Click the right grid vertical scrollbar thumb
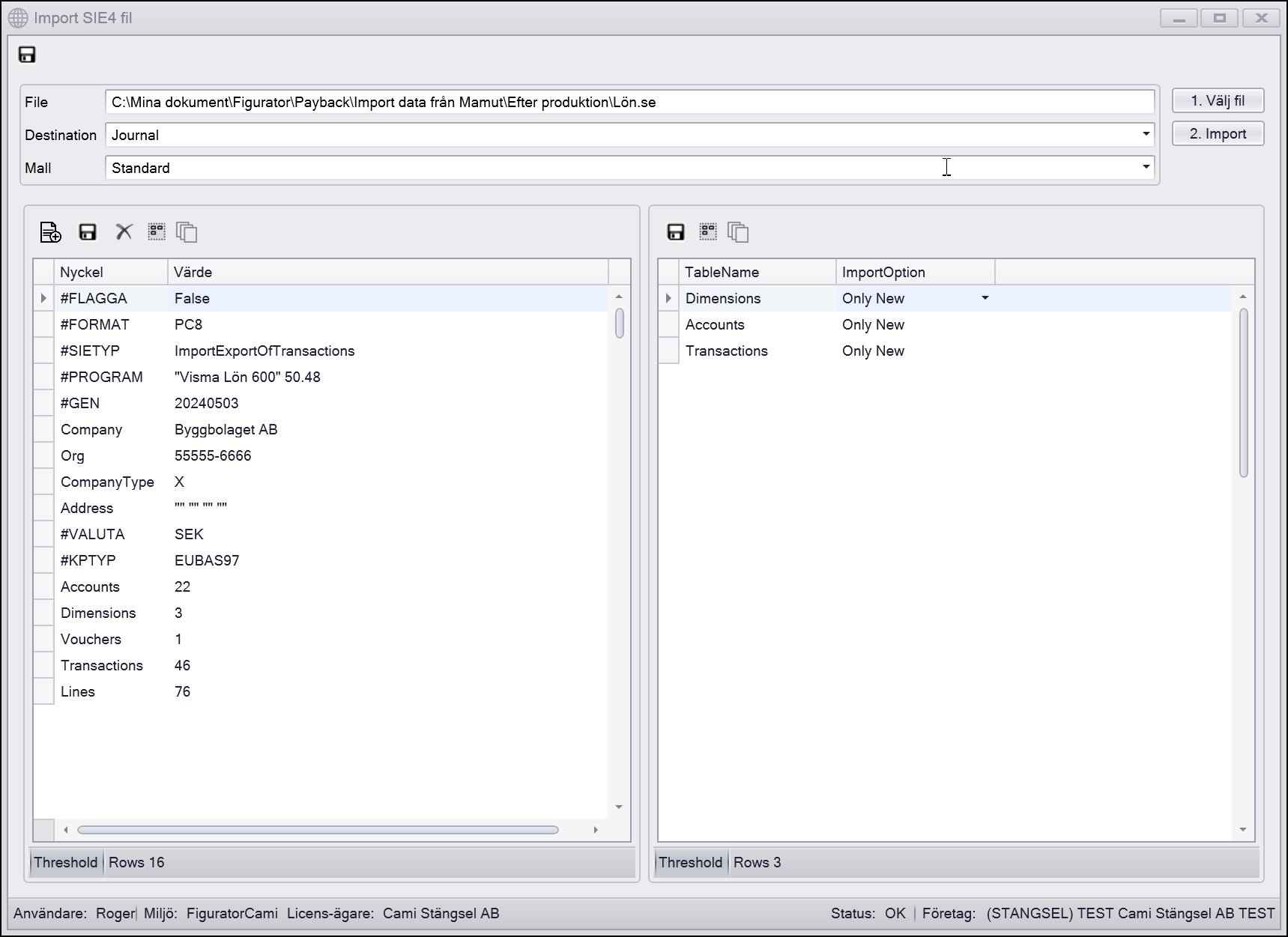This screenshot has height=937, width=1288. tap(1244, 392)
